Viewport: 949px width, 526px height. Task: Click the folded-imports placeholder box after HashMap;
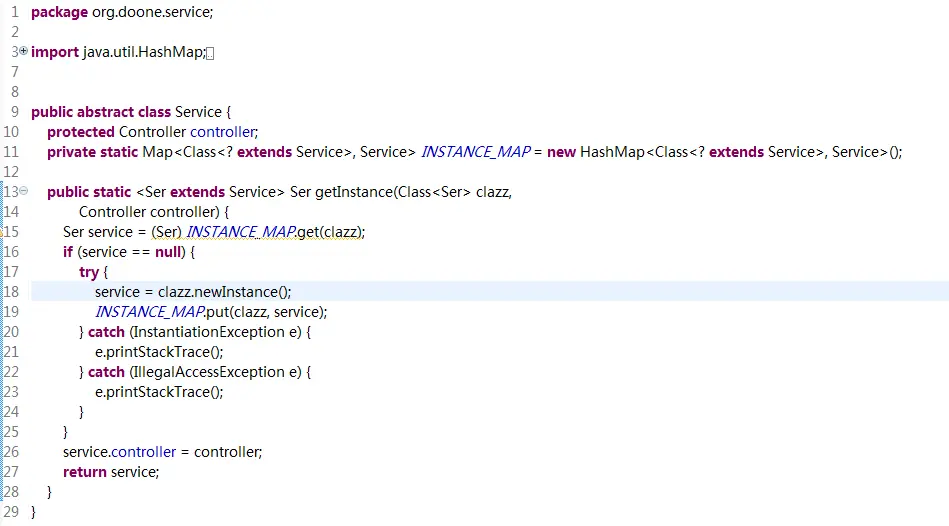(x=210, y=53)
